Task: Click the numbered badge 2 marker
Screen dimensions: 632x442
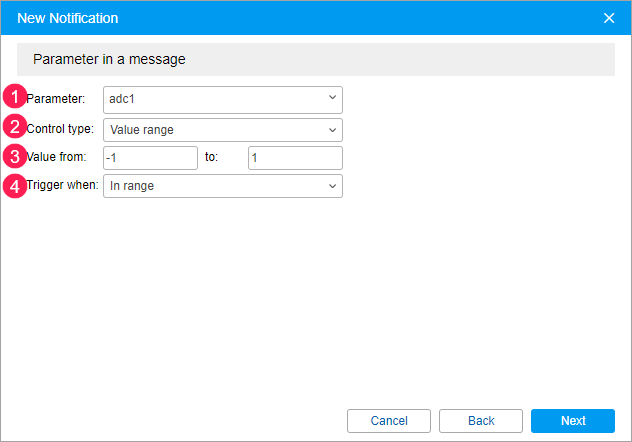Action: 13,127
